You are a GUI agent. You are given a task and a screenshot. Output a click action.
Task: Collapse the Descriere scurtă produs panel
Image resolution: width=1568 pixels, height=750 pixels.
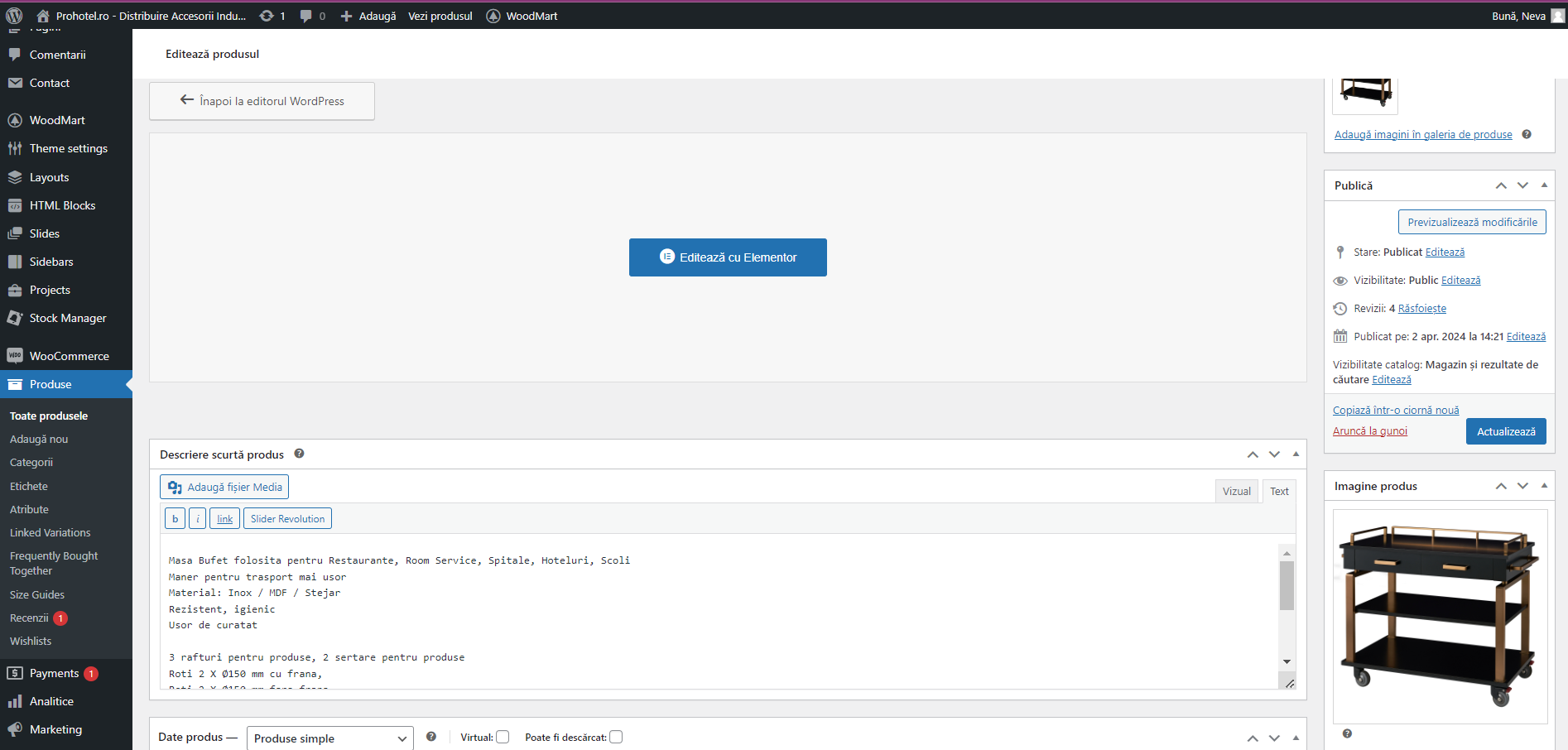(x=1296, y=454)
